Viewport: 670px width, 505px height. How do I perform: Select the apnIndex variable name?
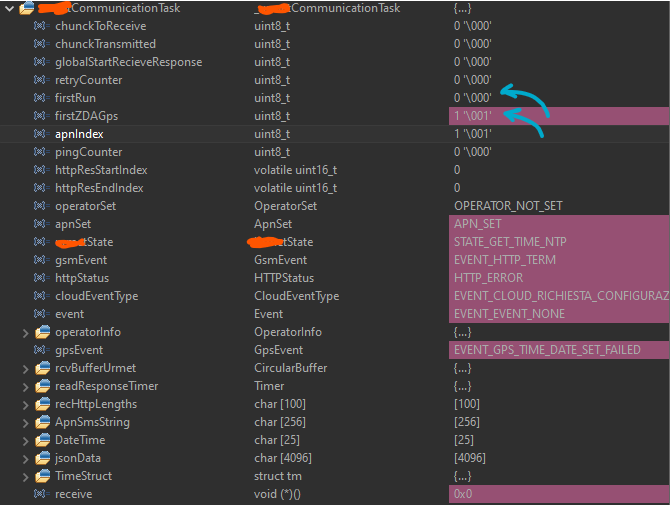(79, 134)
